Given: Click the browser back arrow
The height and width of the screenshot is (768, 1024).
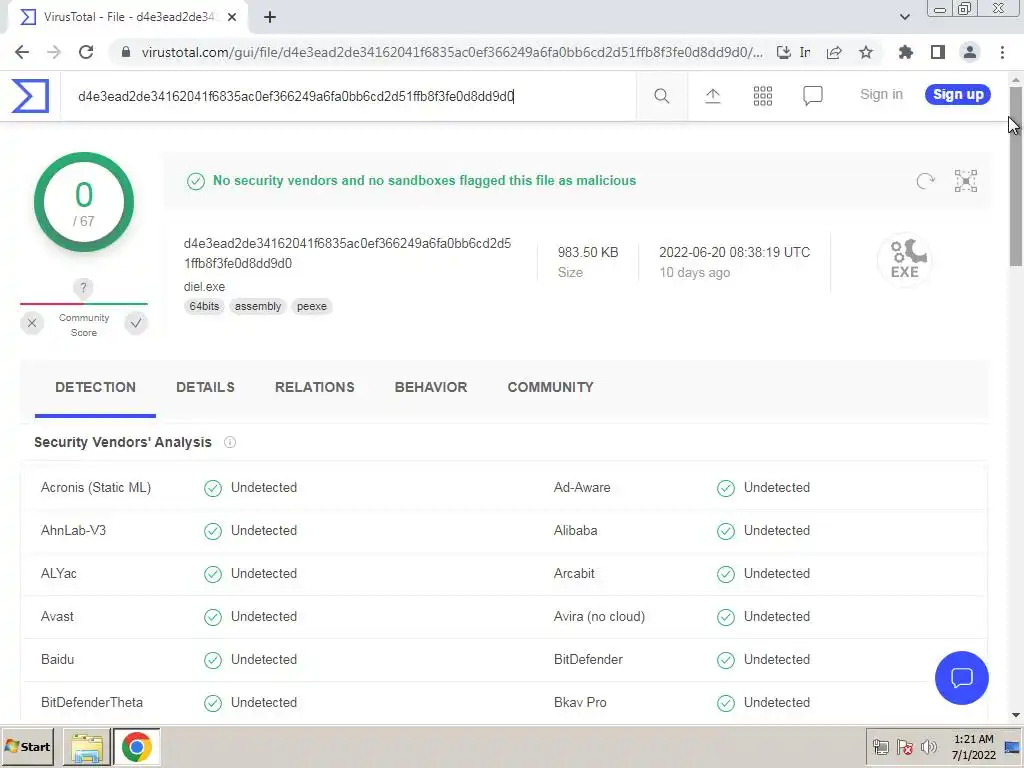Looking at the screenshot, I should [22, 52].
